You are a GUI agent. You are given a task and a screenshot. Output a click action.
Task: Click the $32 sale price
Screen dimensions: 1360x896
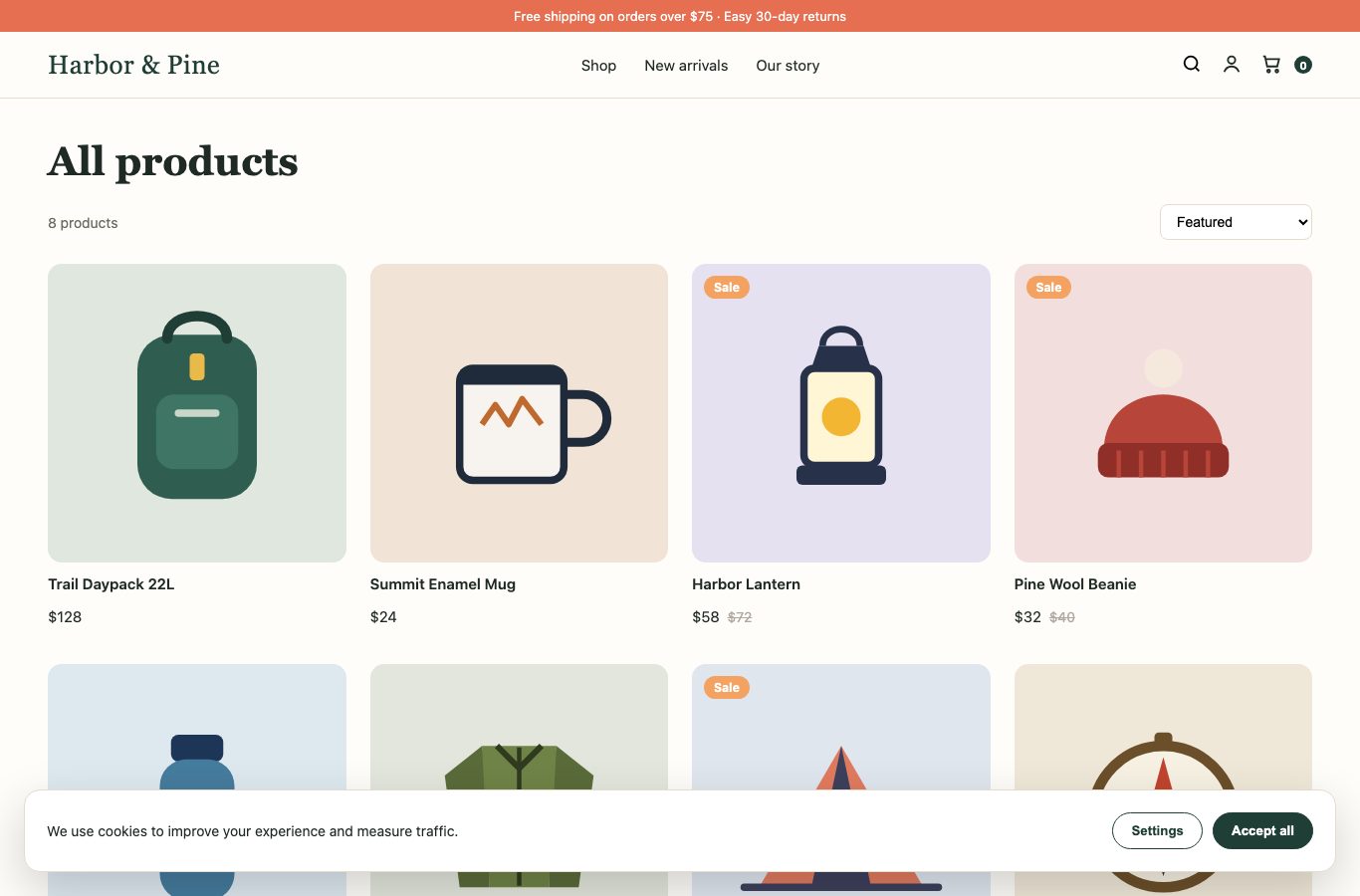coord(1027,617)
